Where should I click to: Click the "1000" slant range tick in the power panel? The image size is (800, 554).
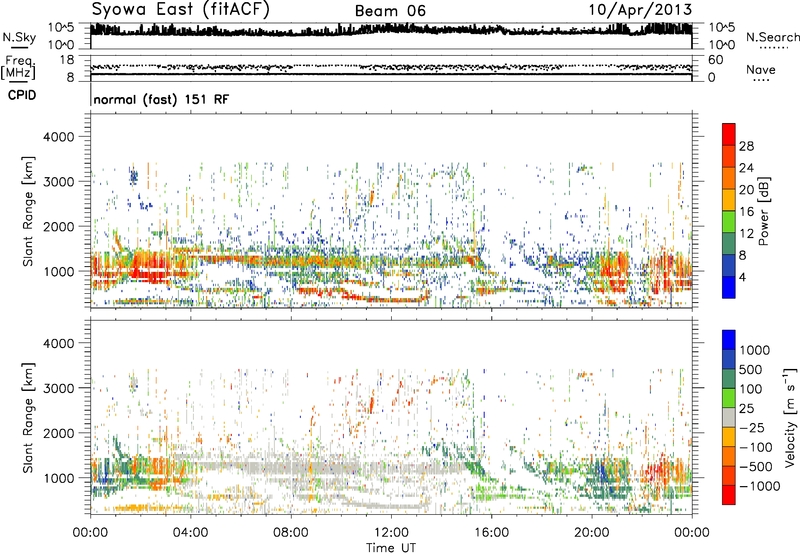click(x=59, y=271)
